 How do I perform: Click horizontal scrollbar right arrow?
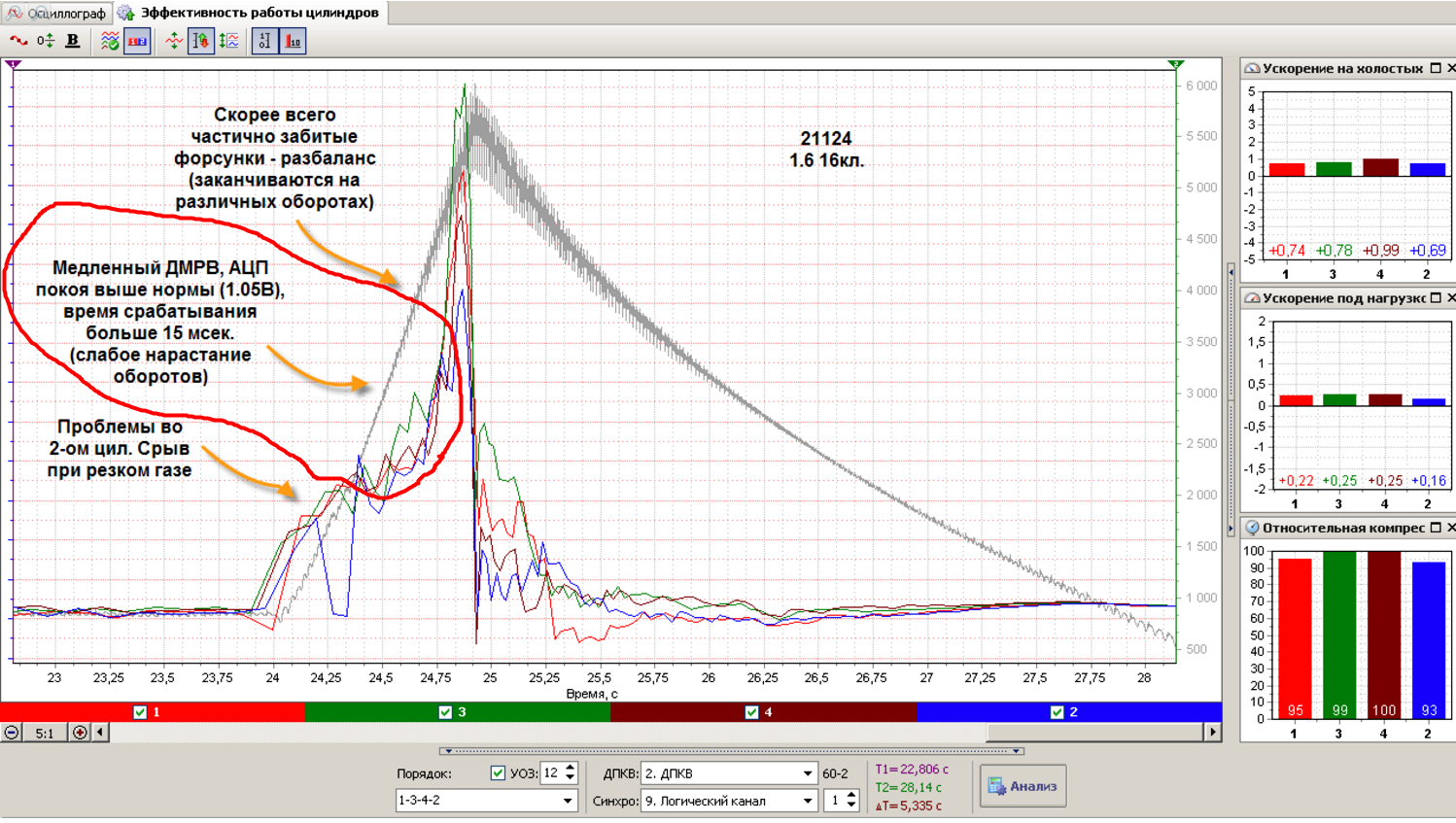click(x=1212, y=733)
